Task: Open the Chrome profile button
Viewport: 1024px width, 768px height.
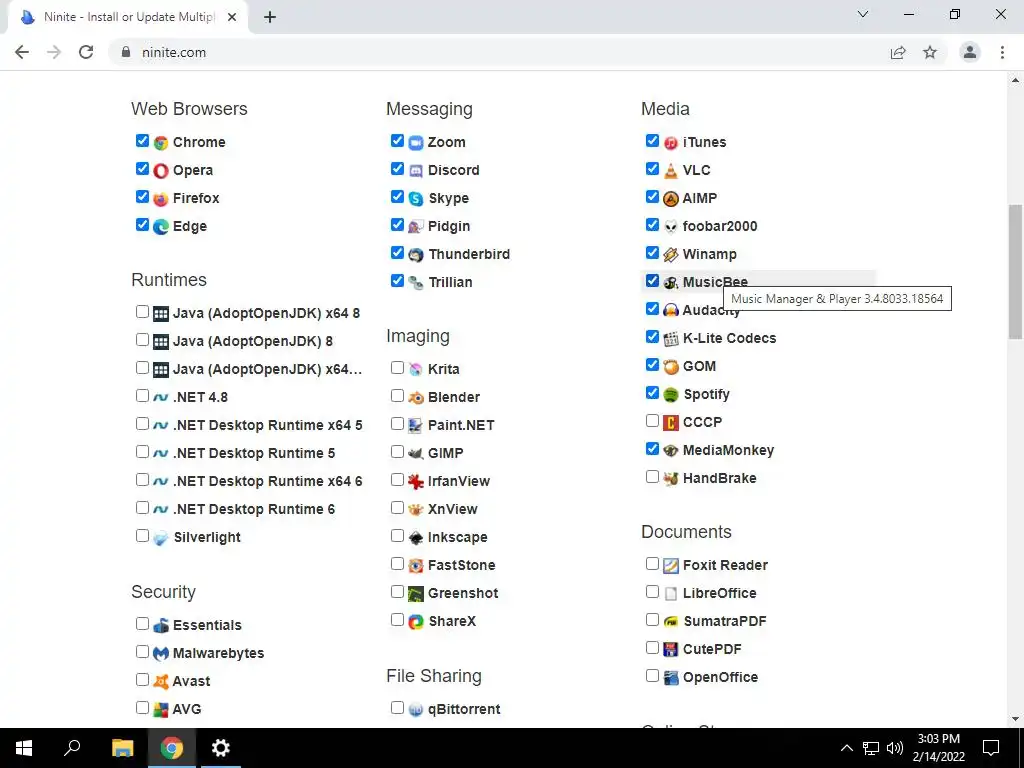Action: pos(970,52)
